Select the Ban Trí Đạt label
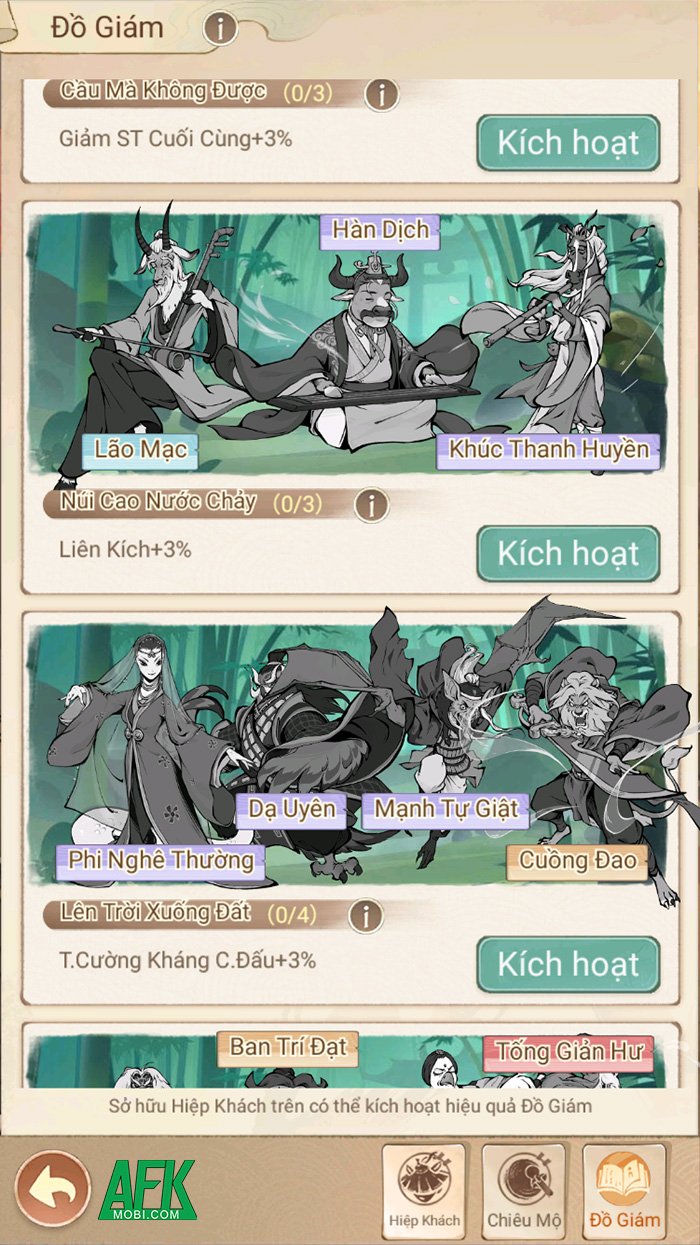The width and height of the screenshot is (700, 1245). coord(288,1048)
